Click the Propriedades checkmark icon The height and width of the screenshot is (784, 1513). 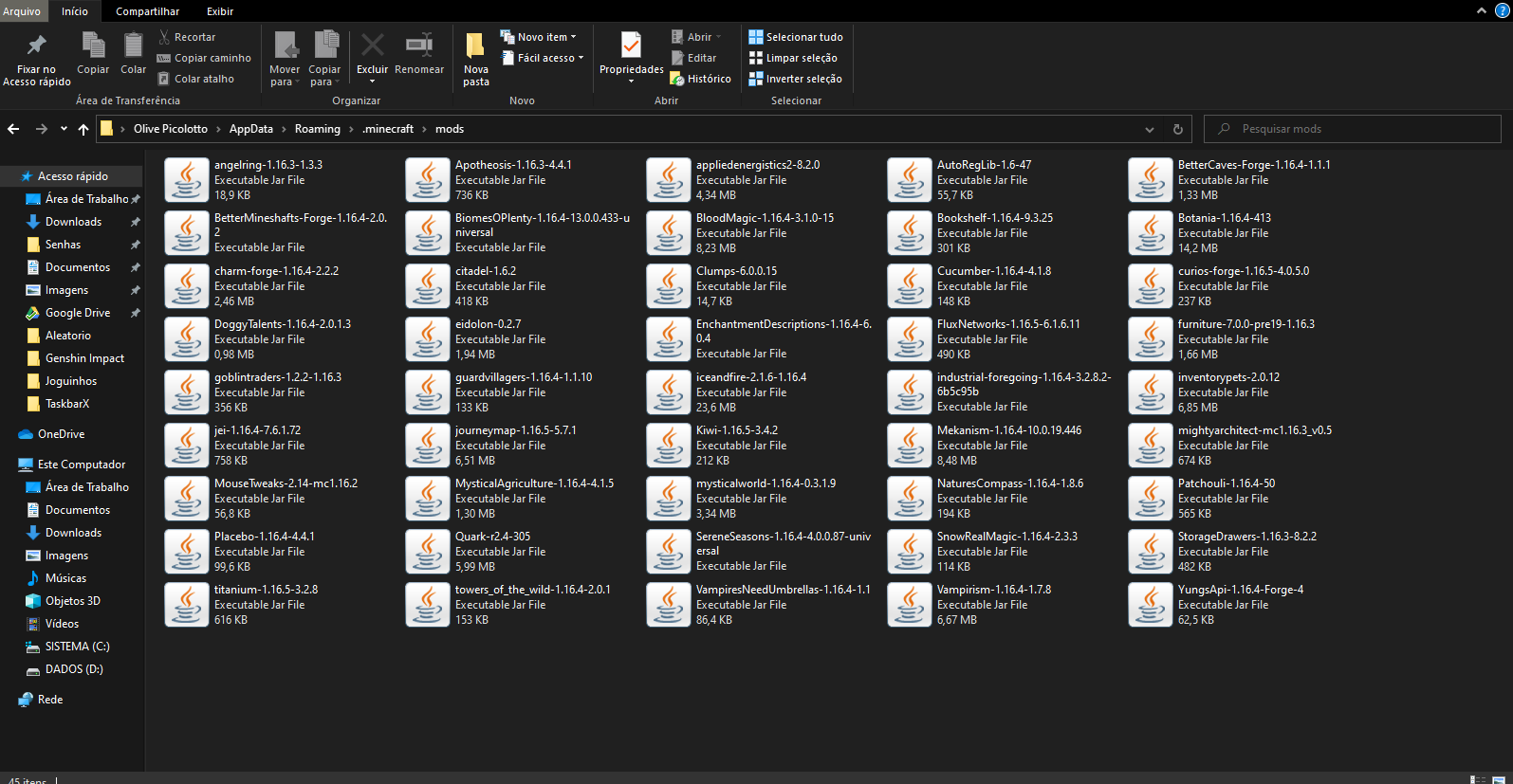[x=631, y=45]
